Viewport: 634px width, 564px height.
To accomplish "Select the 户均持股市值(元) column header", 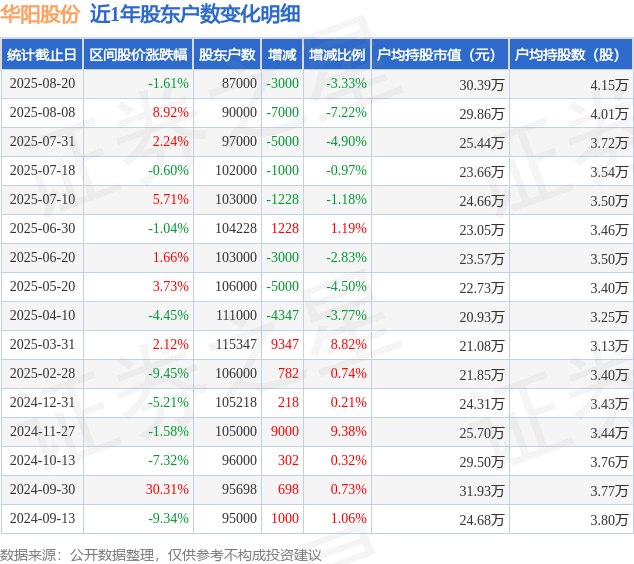I will click(x=440, y=55).
